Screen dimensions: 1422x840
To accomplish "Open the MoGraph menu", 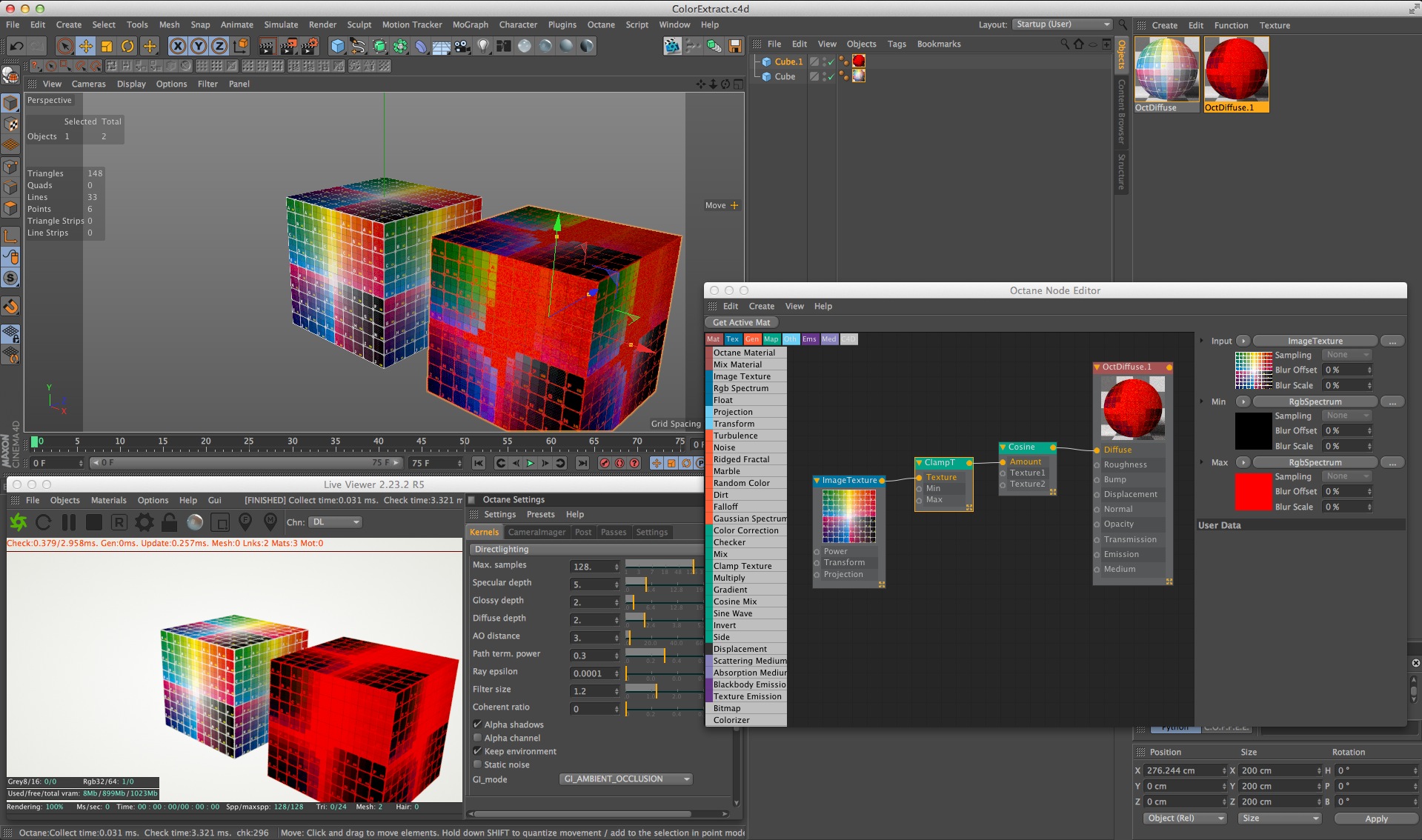I will (x=471, y=24).
